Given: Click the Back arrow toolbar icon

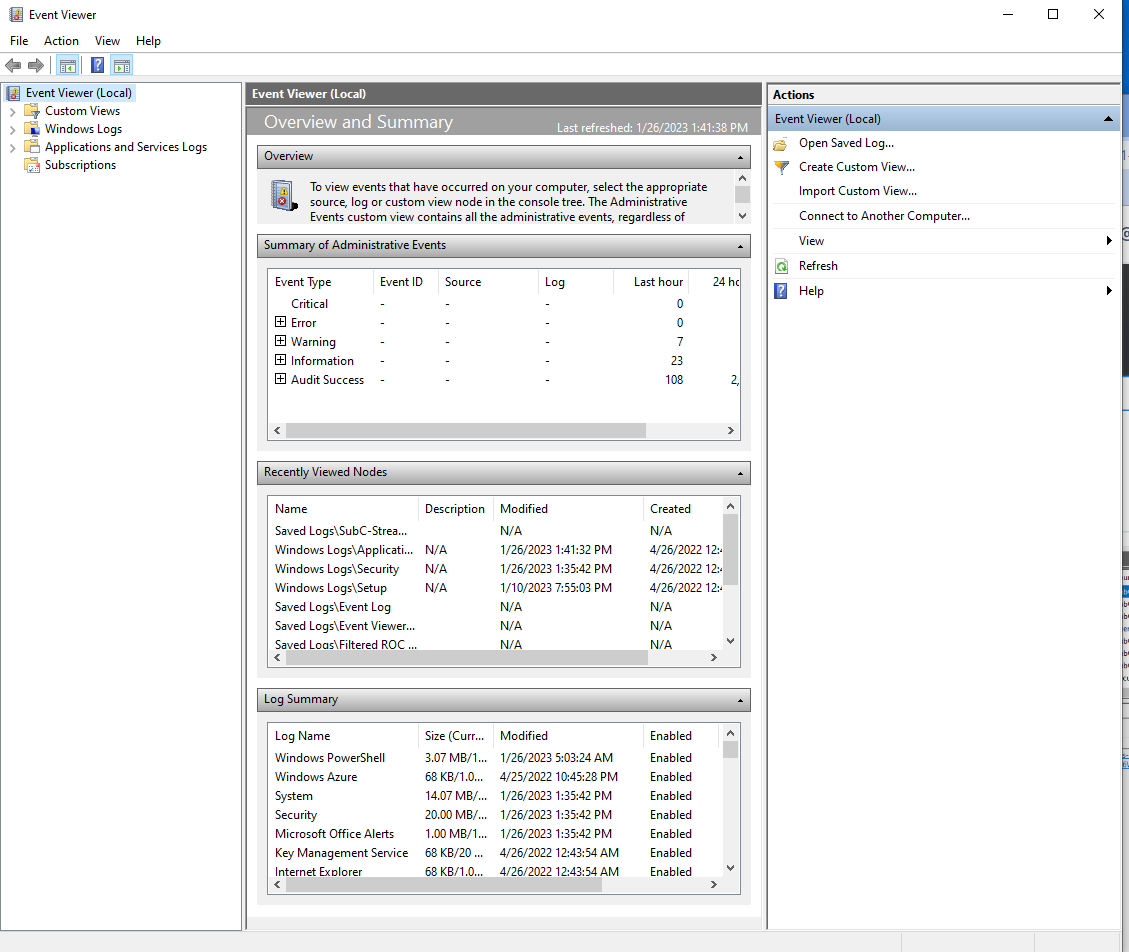Looking at the screenshot, I should click(x=13, y=66).
